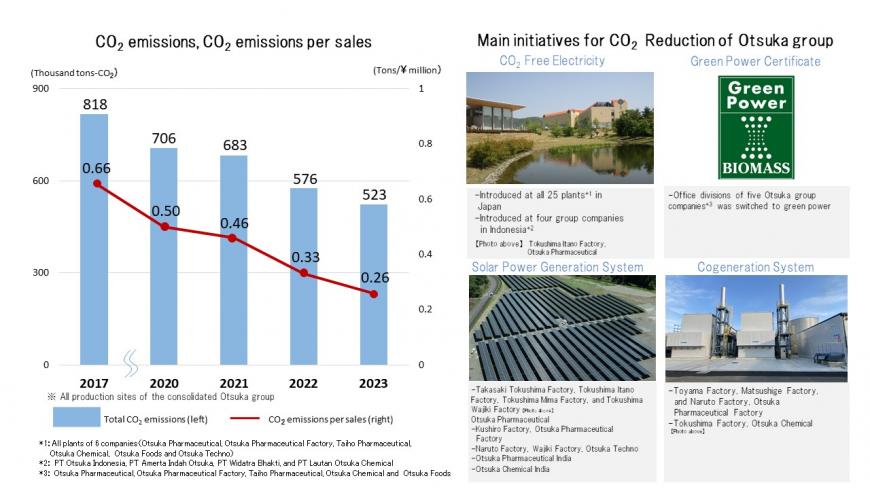Click the Cogeneration System heading
870x489 pixels.
pyautogui.click(x=756, y=267)
